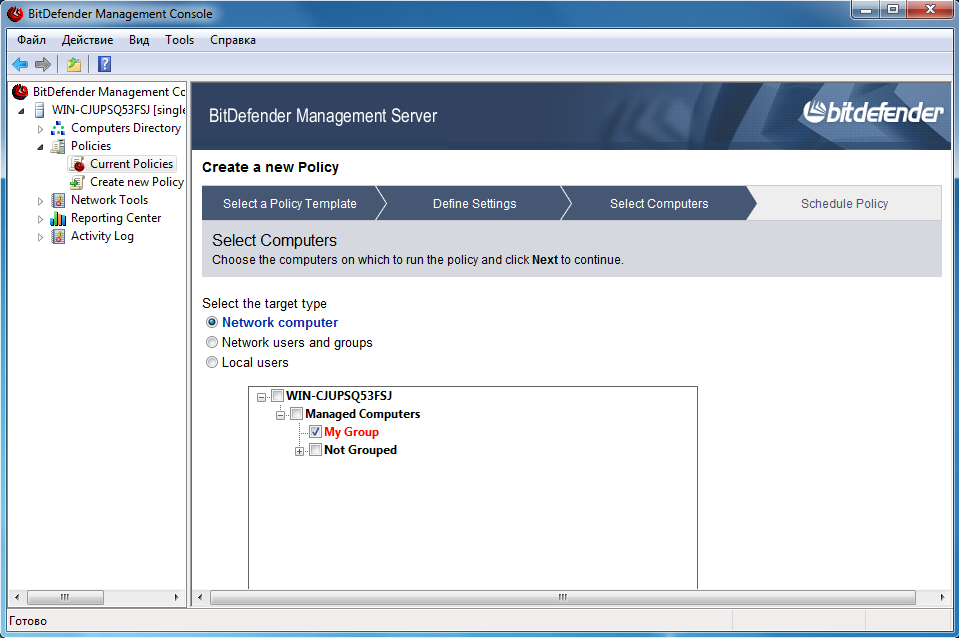959x638 pixels.
Task: Expand the Activity Log node
Action: click(40, 237)
